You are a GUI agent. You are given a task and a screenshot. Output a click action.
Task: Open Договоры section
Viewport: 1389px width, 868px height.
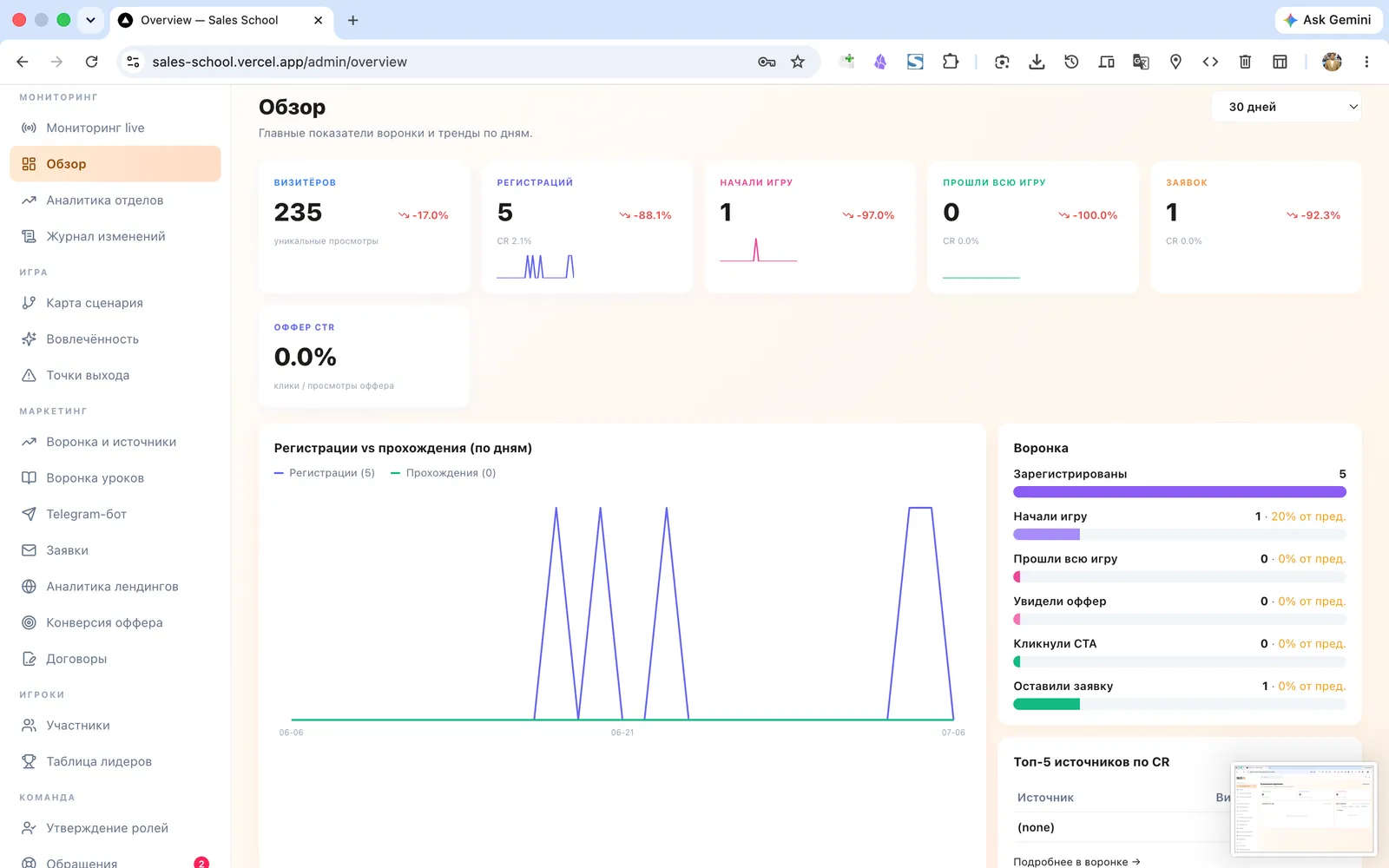click(115, 659)
